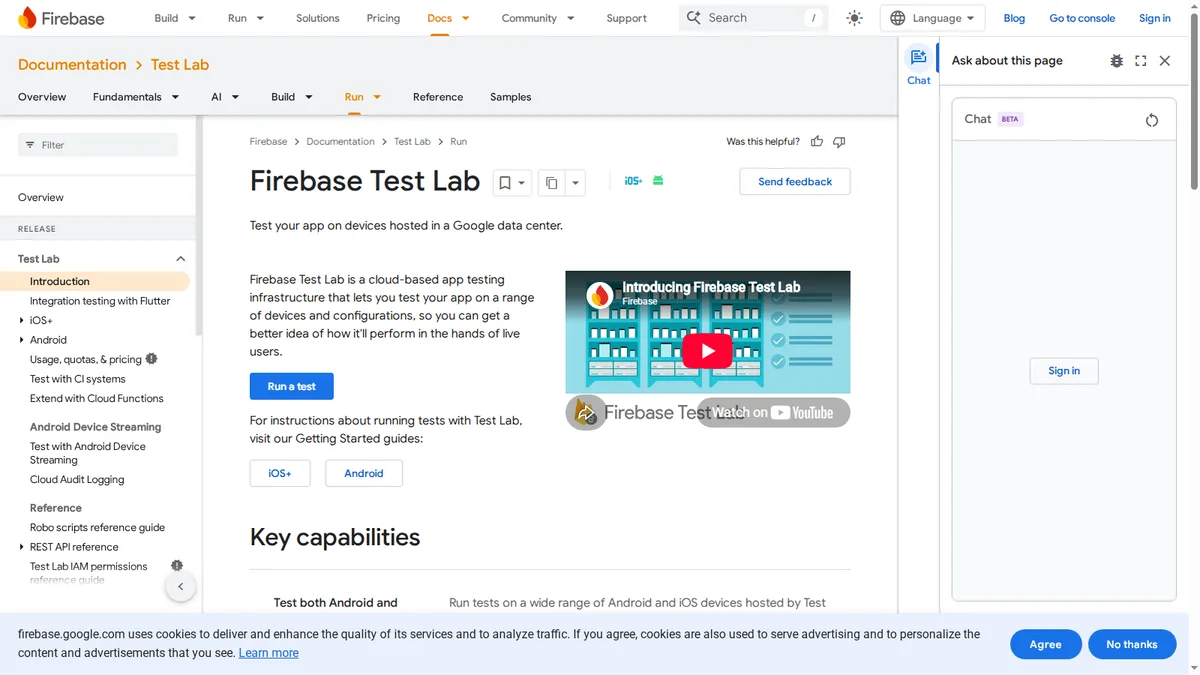
Task: Click the bug report icon in chat panel
Action: (1117, 61)
